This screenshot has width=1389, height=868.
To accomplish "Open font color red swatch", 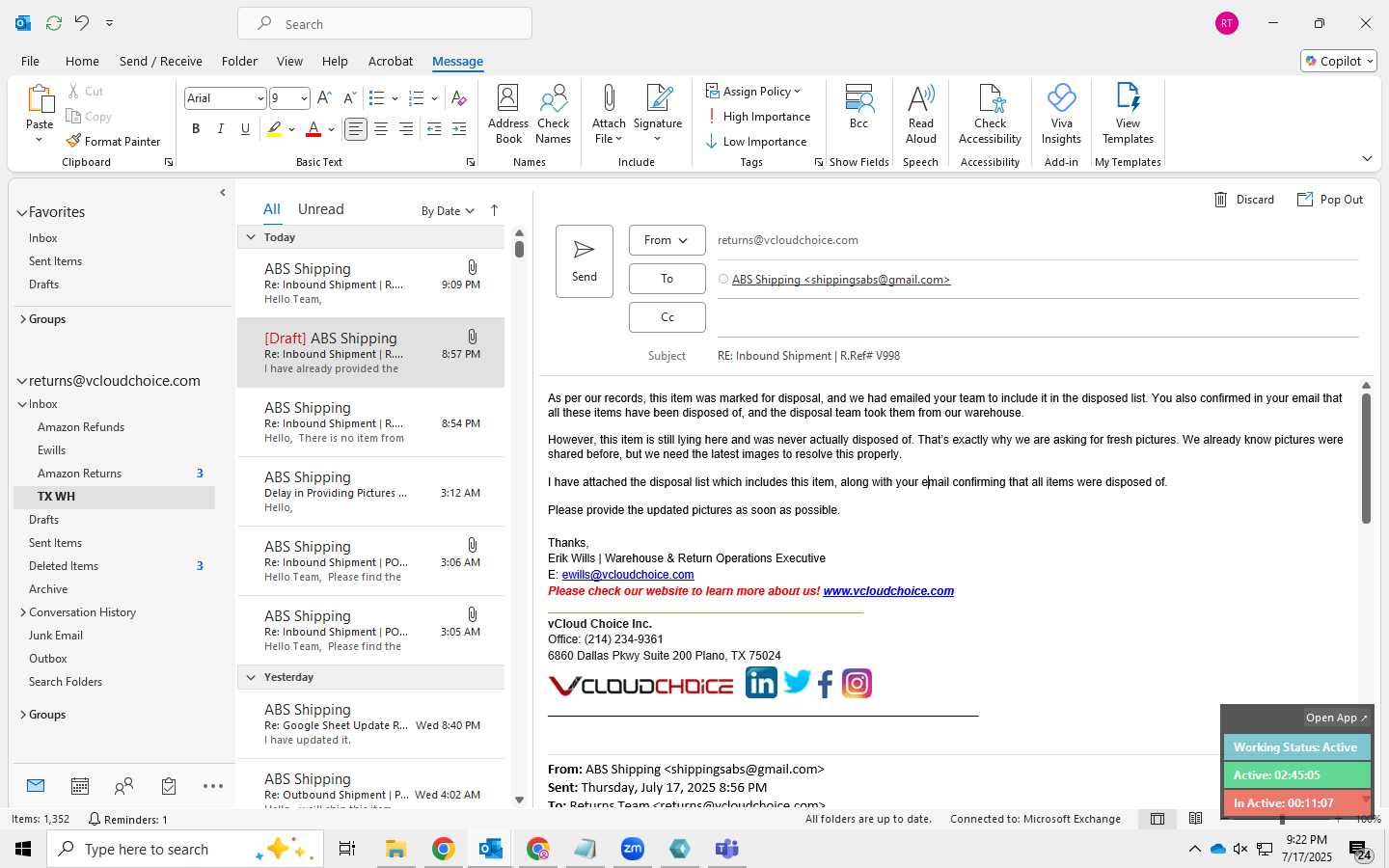I will coord(313,129).
